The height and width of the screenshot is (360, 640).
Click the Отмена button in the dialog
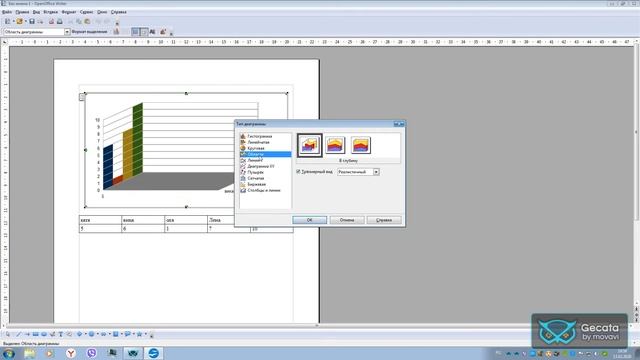tap(347, 220)
